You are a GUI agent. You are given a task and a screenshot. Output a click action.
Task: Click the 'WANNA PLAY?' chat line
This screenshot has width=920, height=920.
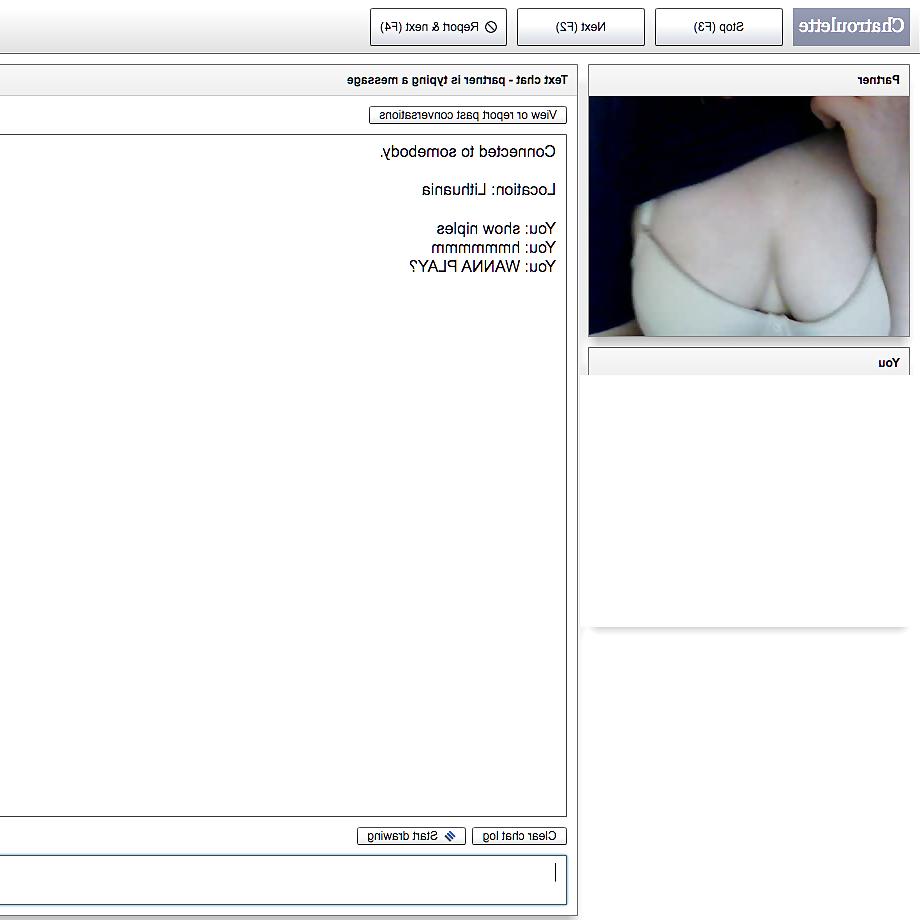pyautogui.click(x=482, y=267)
